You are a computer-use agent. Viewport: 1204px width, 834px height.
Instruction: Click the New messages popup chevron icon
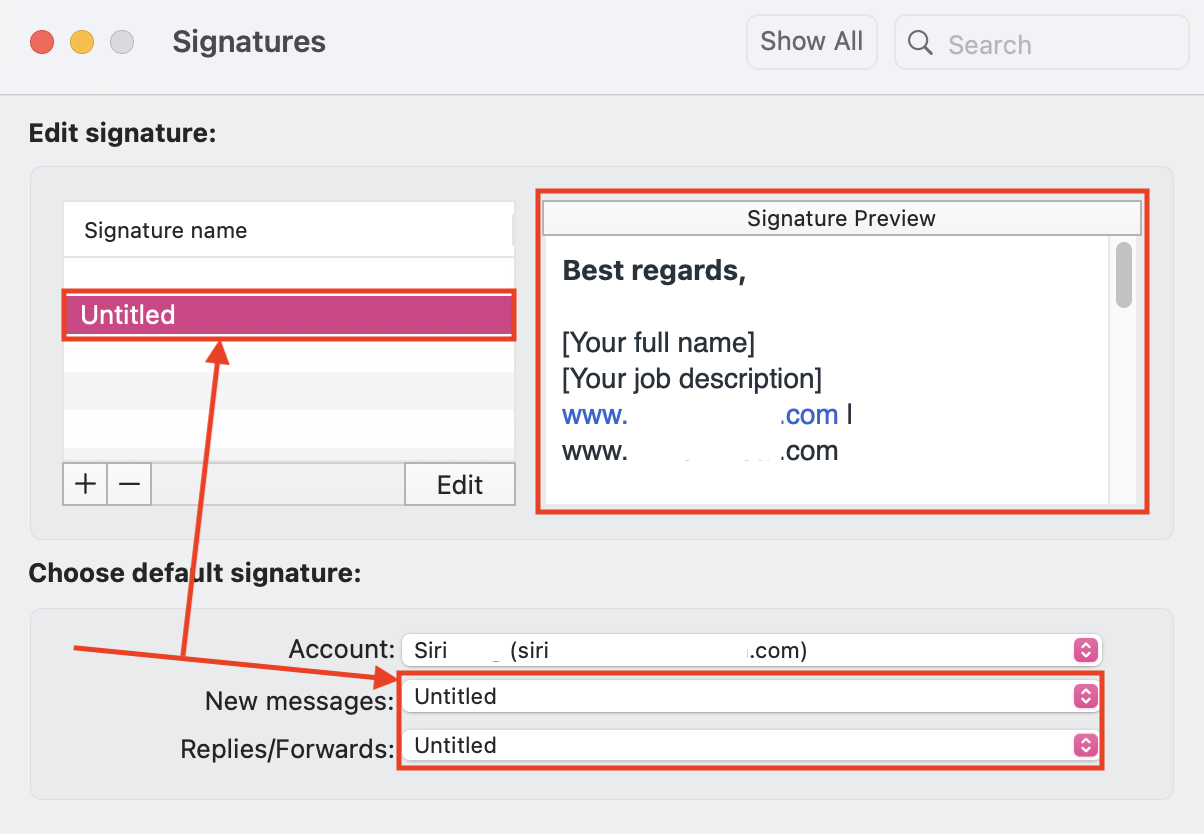point(1085,697)
